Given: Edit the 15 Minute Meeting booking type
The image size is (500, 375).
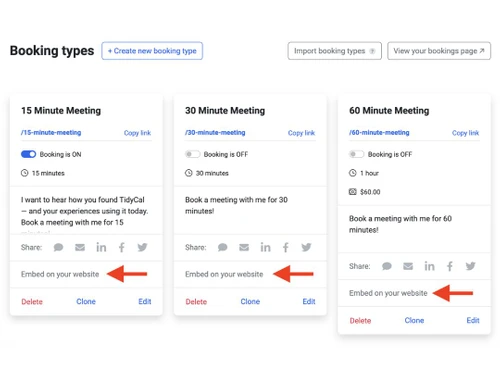Looking at the screenshot, I should 145,301.
